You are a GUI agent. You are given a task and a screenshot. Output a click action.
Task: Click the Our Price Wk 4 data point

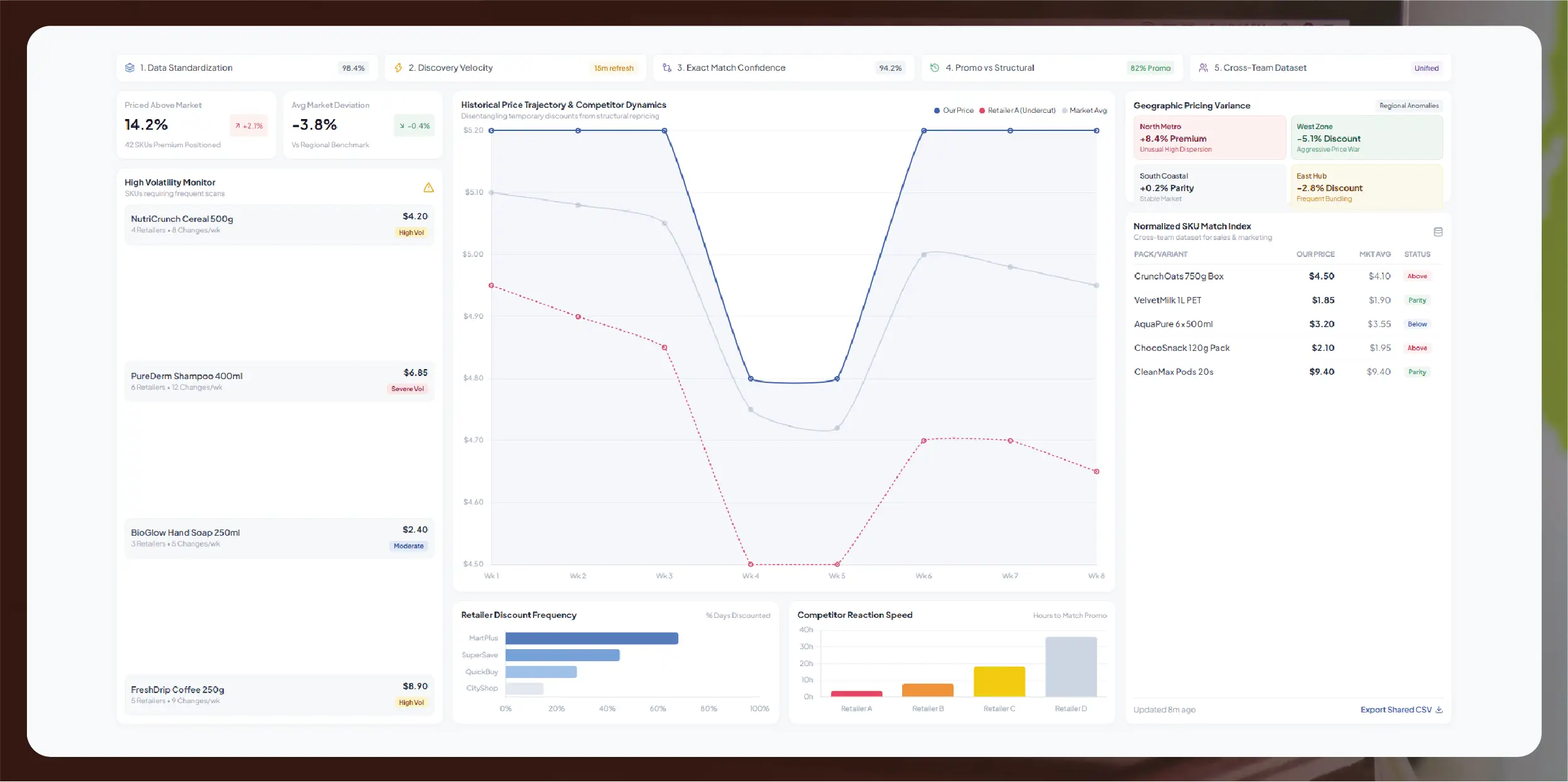(750, 378)
